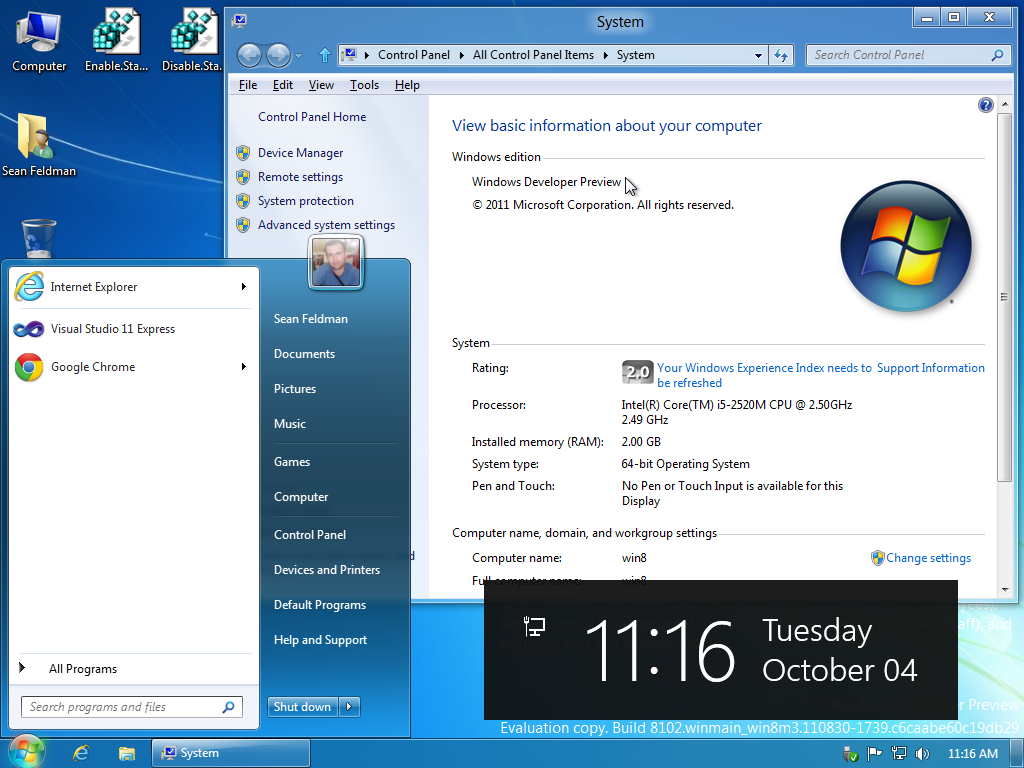Expand the Google Chrome jump list arrow
This screenshot has width=1024, height=768.
244,367
